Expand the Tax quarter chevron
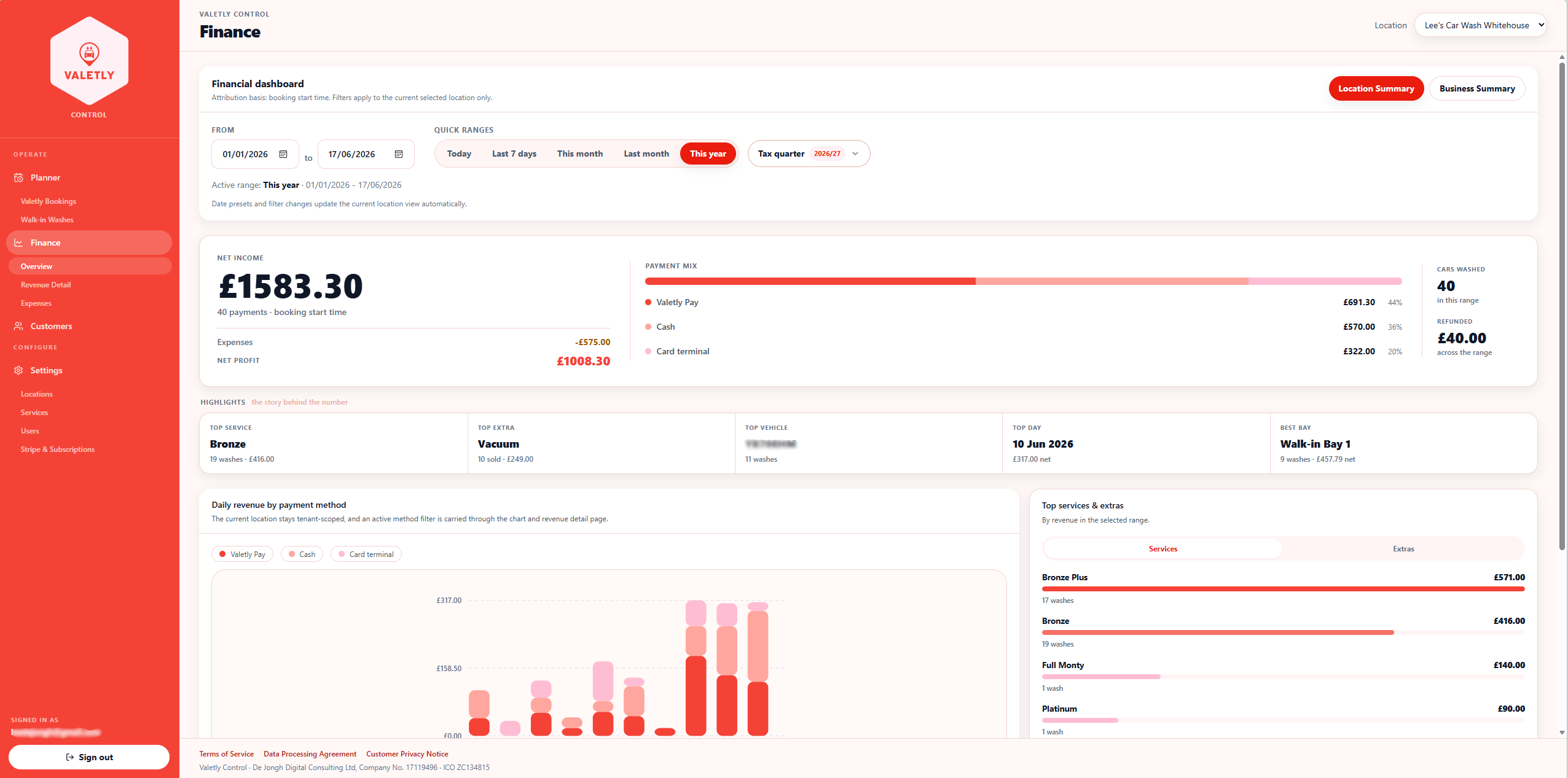Viewport: 1568px width, 778px height. coord(855,154)
